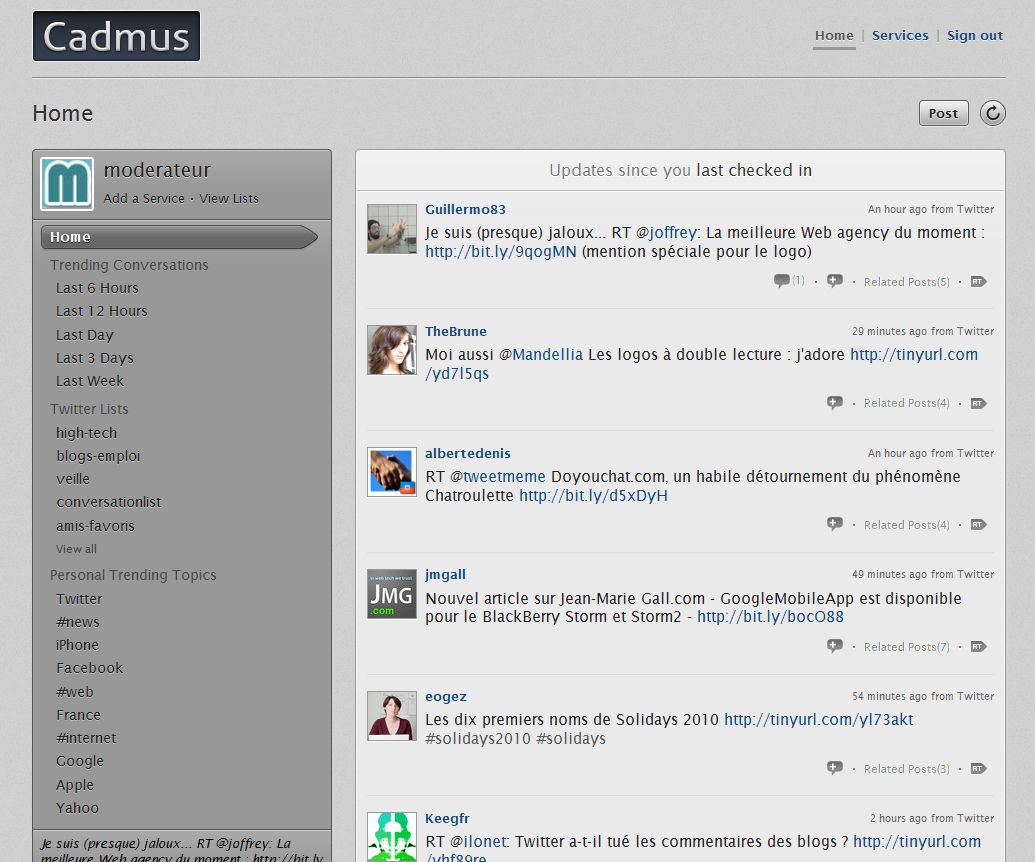This screenshot has height=862, width=1035.
Task: Retweet albertedenis's post with the RT icon
Action: (978, 525)
